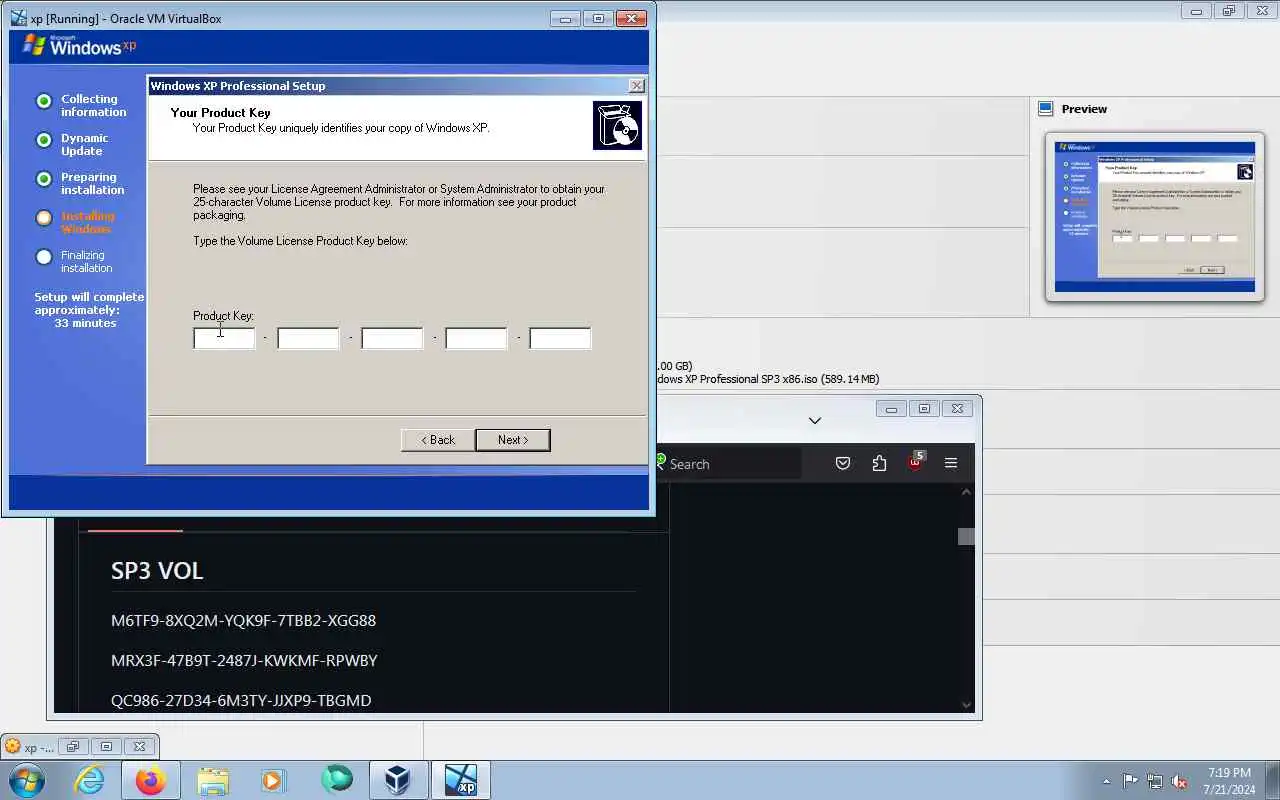Open the Pocket icon in Firefox toolbar
This screenshot has height=800, width=1280.
pyautogui.click(x=843, y=463)
